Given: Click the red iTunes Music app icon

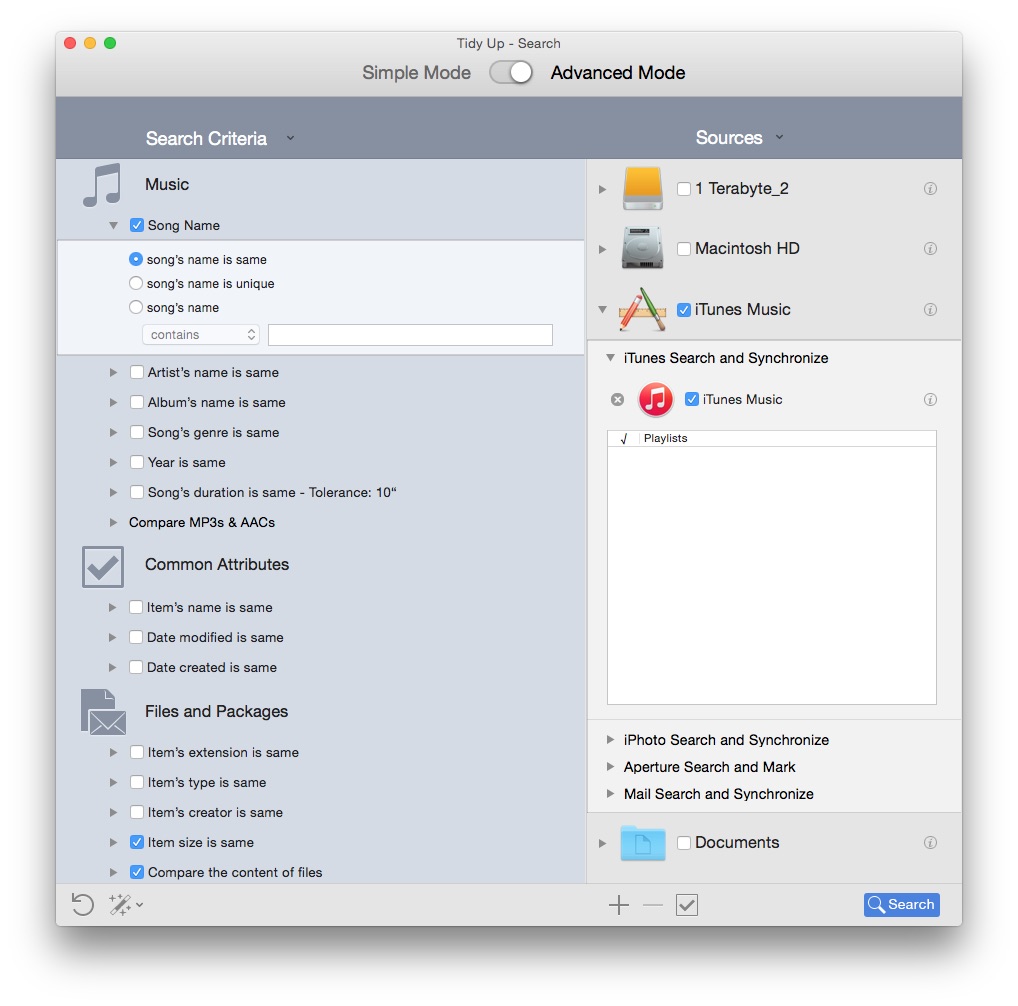Looking at the screenshot, I should pos(656,400).
